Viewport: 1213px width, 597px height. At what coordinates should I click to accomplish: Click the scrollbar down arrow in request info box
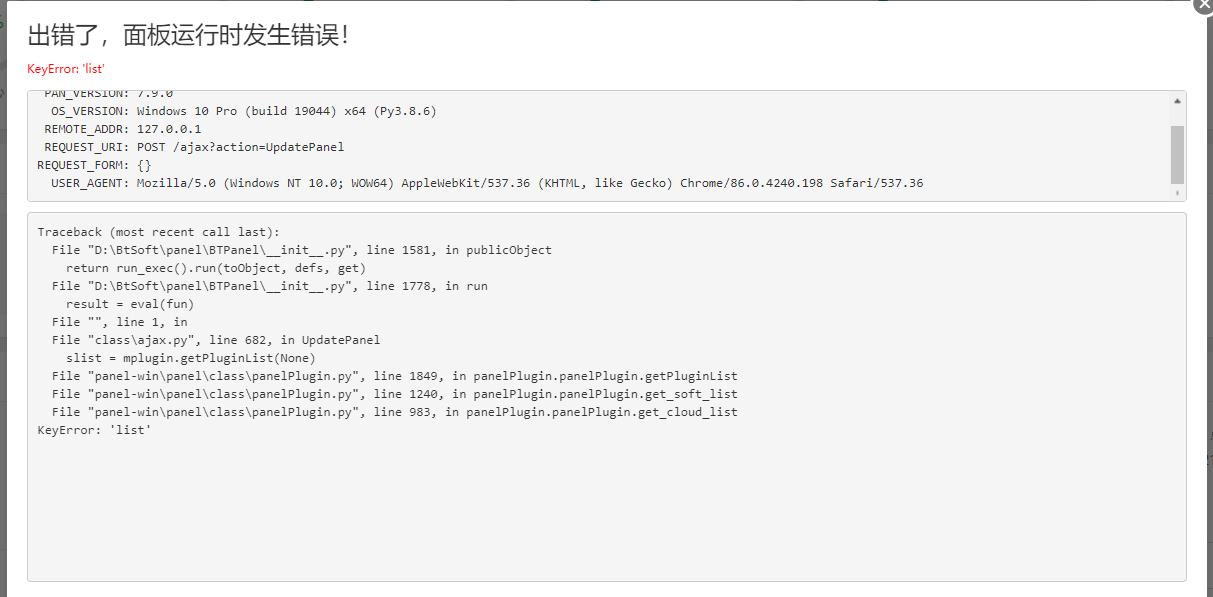click(1177, 193)
